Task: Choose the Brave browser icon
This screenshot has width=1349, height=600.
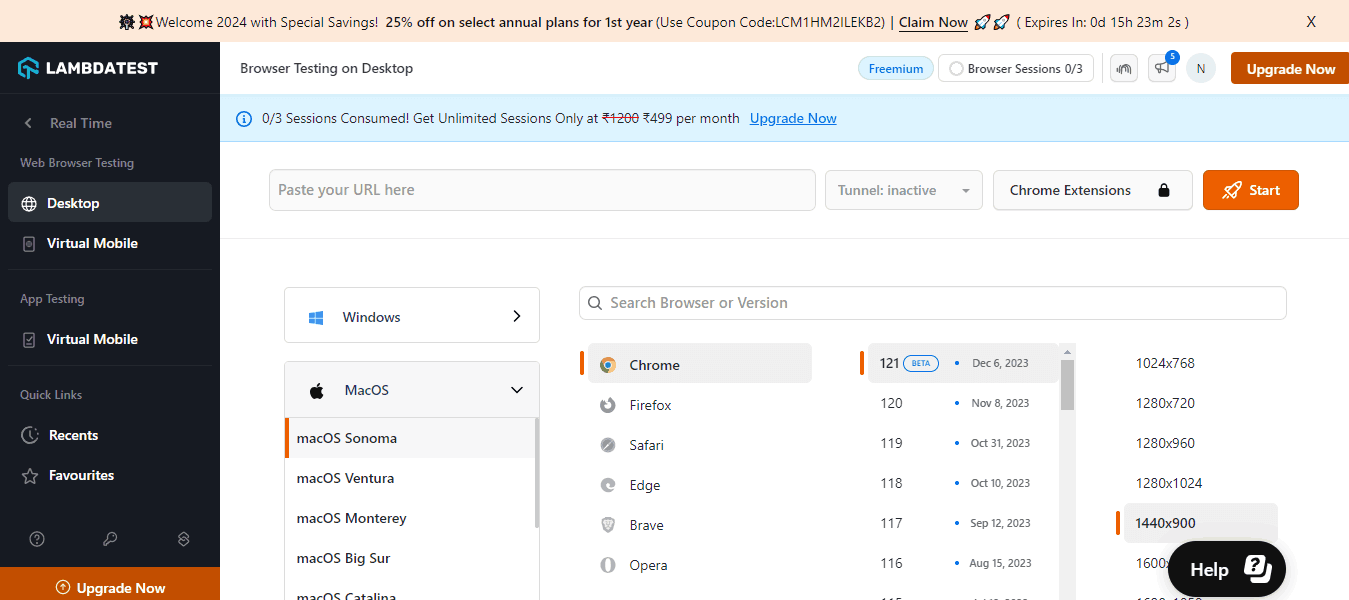Action: pos(607,525)
